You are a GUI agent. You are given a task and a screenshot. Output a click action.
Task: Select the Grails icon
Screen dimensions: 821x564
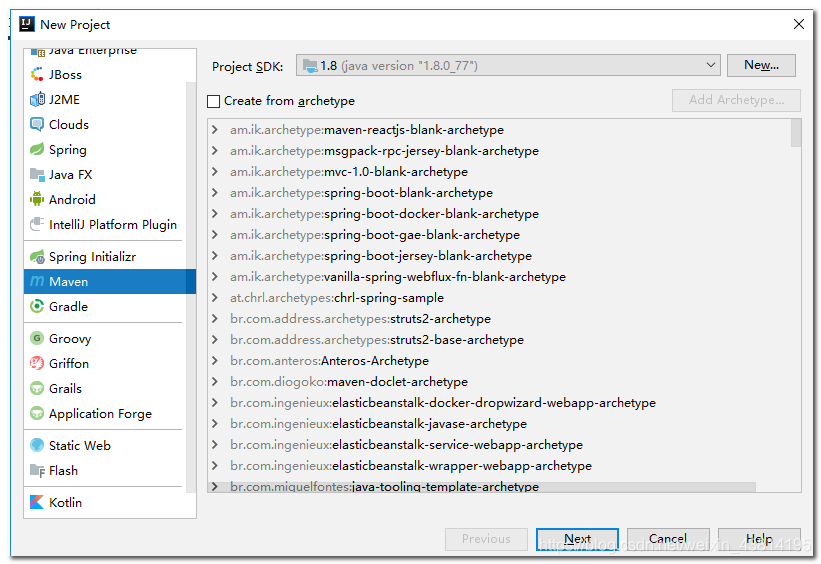37,389
